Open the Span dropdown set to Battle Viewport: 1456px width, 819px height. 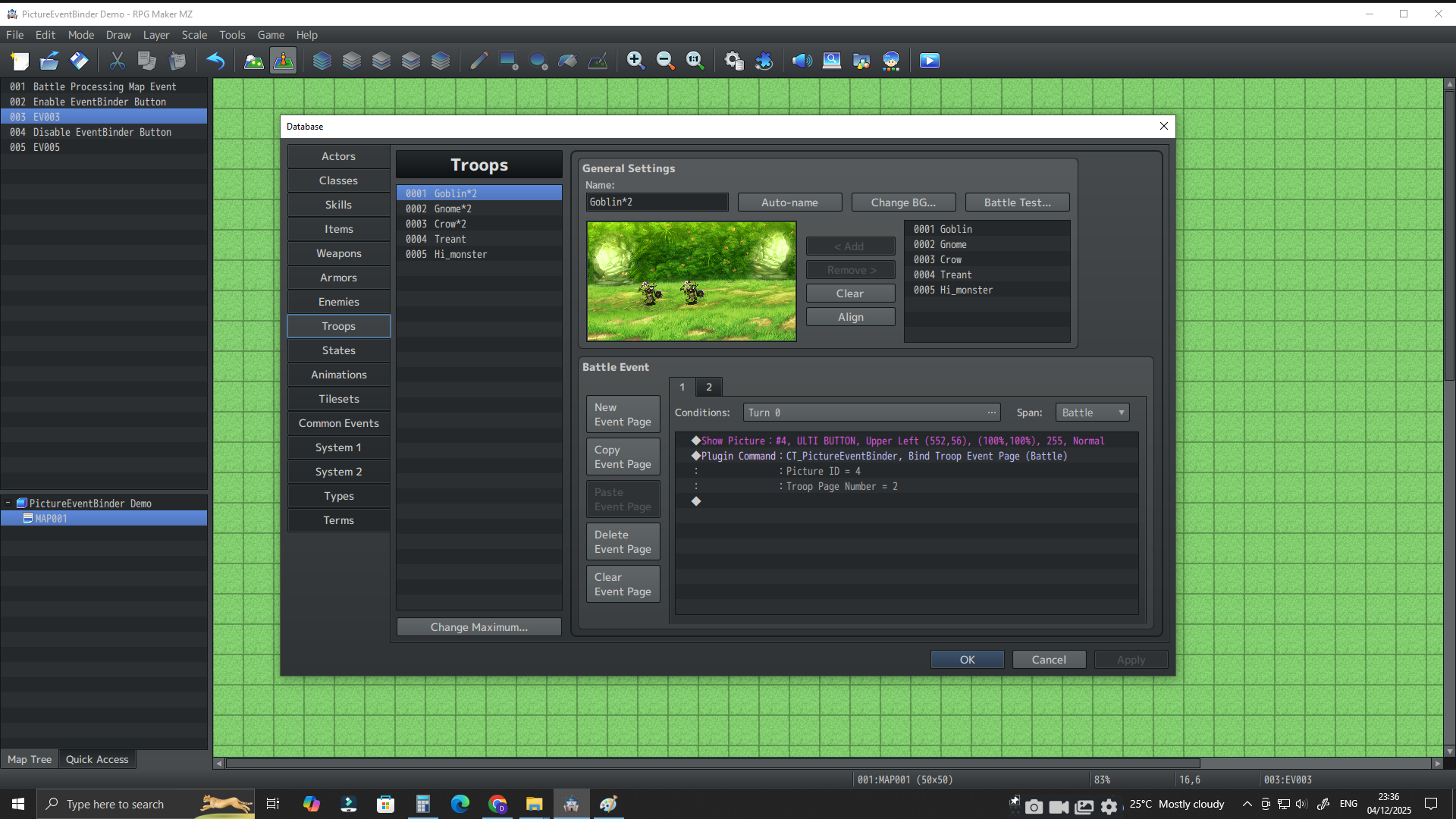pyautogui.click(x=1092, y=413)
